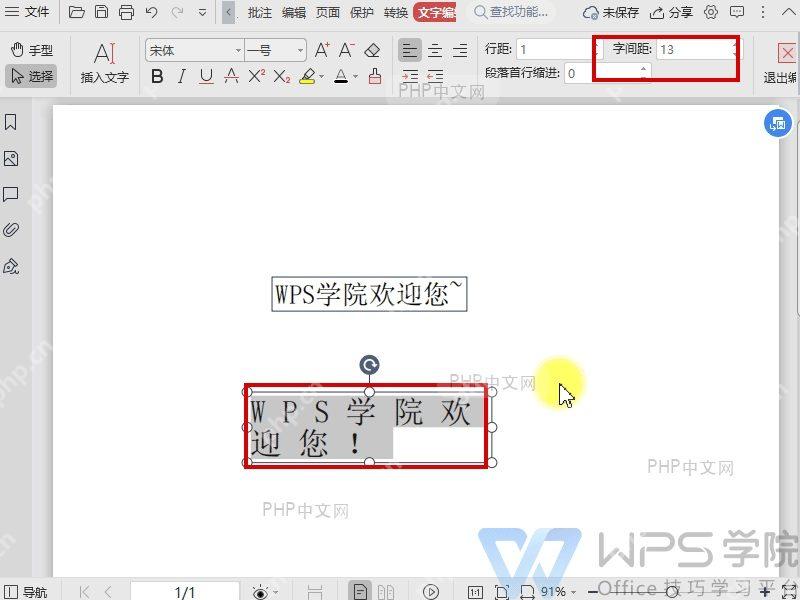Open the more options dots menu
This screenshot has height=600, width=800.
tap(763, 12)
